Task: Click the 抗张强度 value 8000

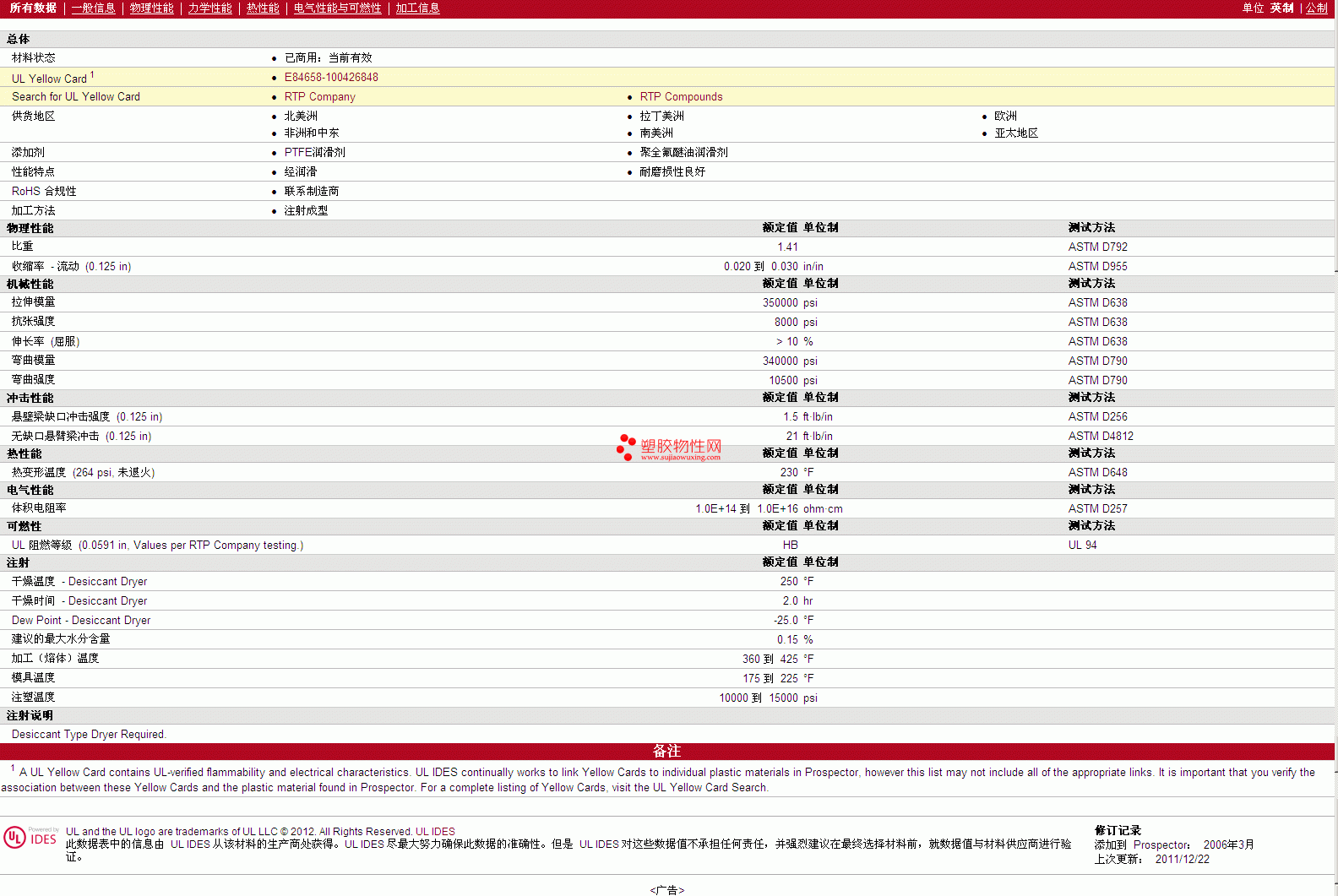Action: pyautogui.click(x=786, y=323)
